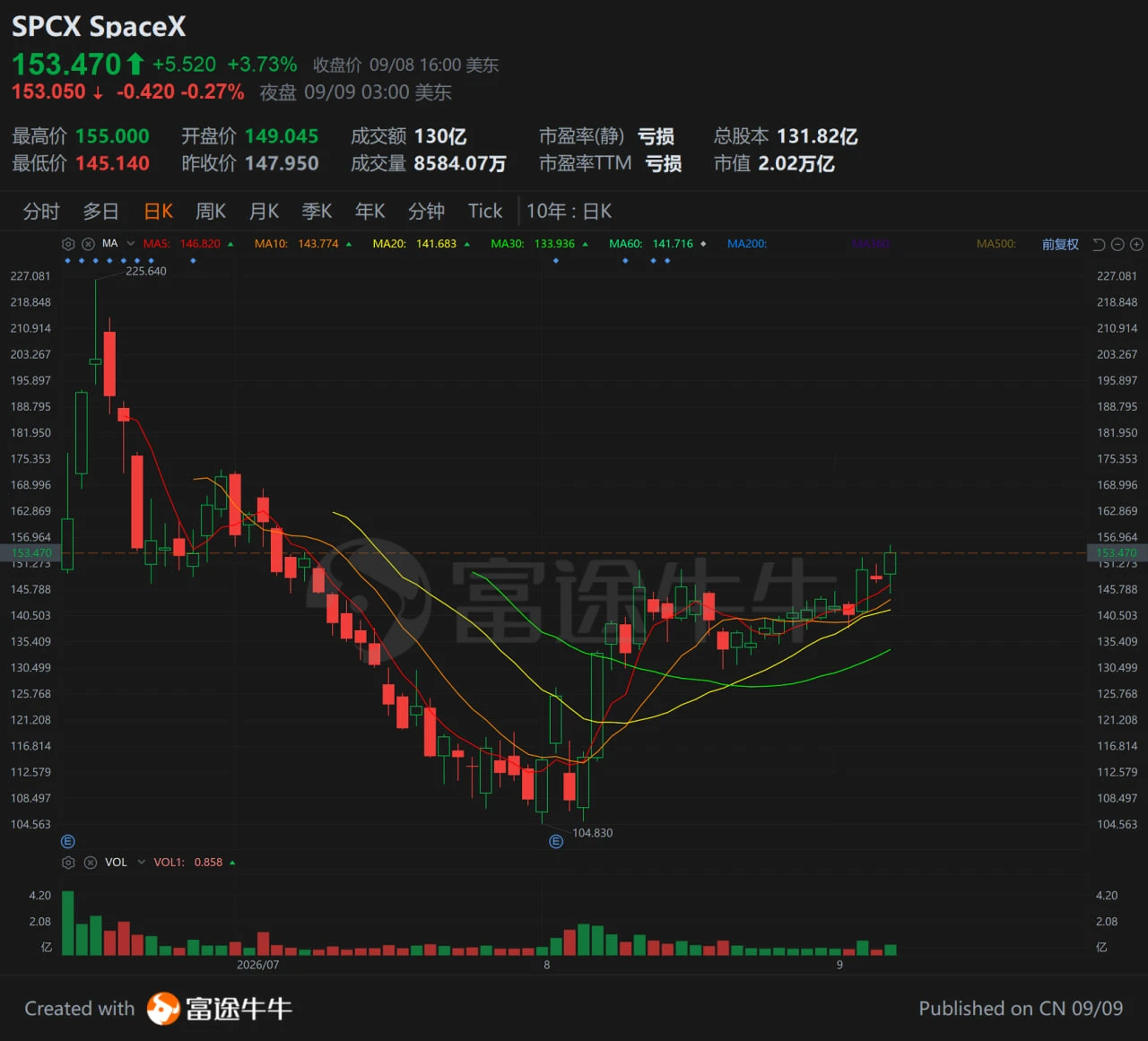Image resolution: width=1148 pixels, height=1041 pixels.
Task: Toggle the MA200 moving average line
Action: coord(747,244)
